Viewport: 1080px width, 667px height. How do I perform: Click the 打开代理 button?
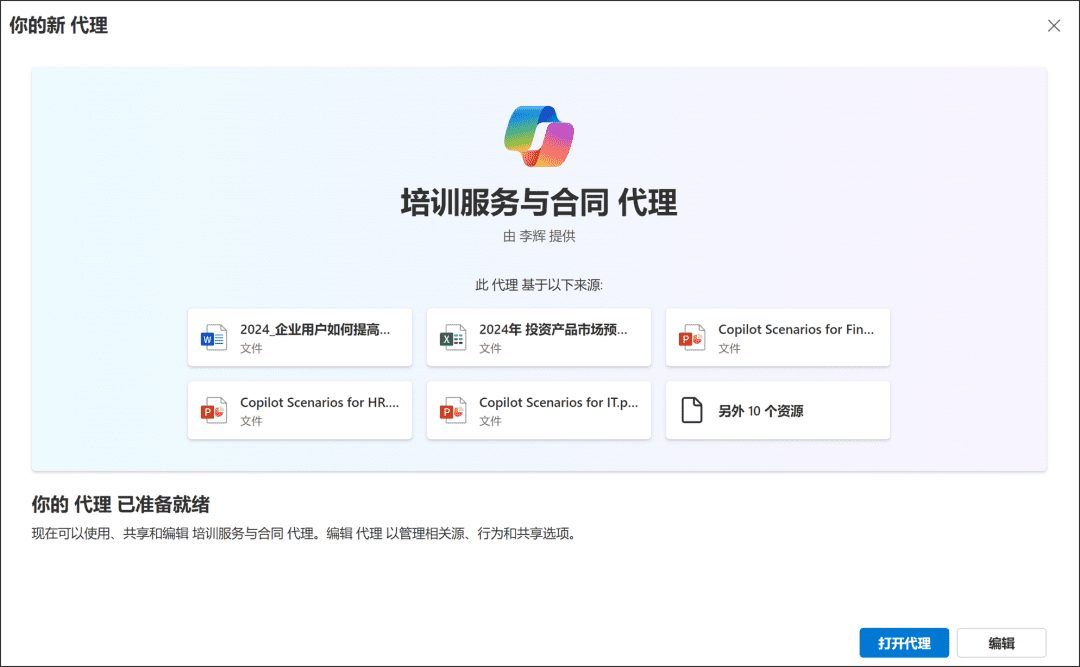(904, 643)
